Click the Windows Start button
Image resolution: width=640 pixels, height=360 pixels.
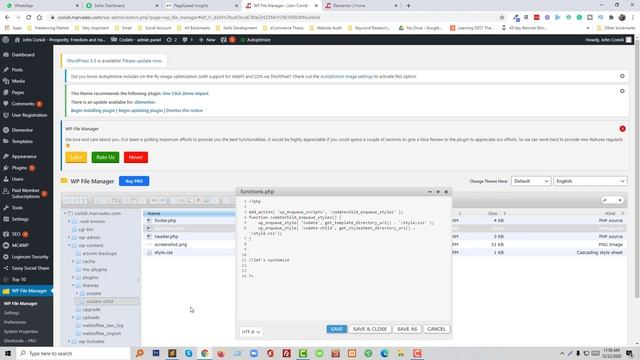click(8, 353)
